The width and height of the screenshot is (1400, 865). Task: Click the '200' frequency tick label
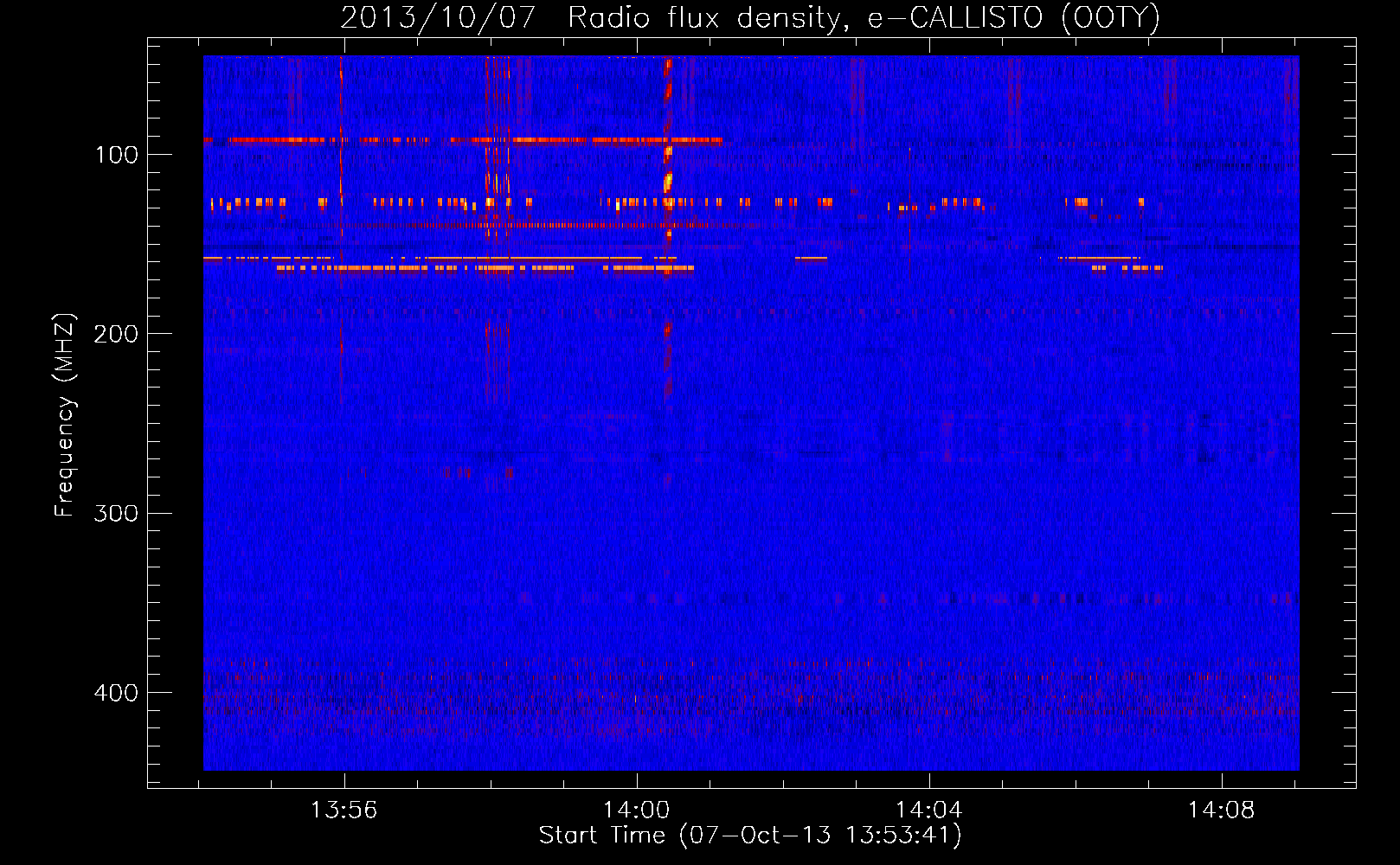point(117,334)
